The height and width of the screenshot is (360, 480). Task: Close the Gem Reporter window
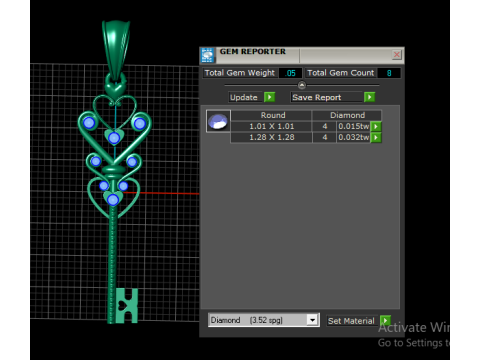pos(396,54)
